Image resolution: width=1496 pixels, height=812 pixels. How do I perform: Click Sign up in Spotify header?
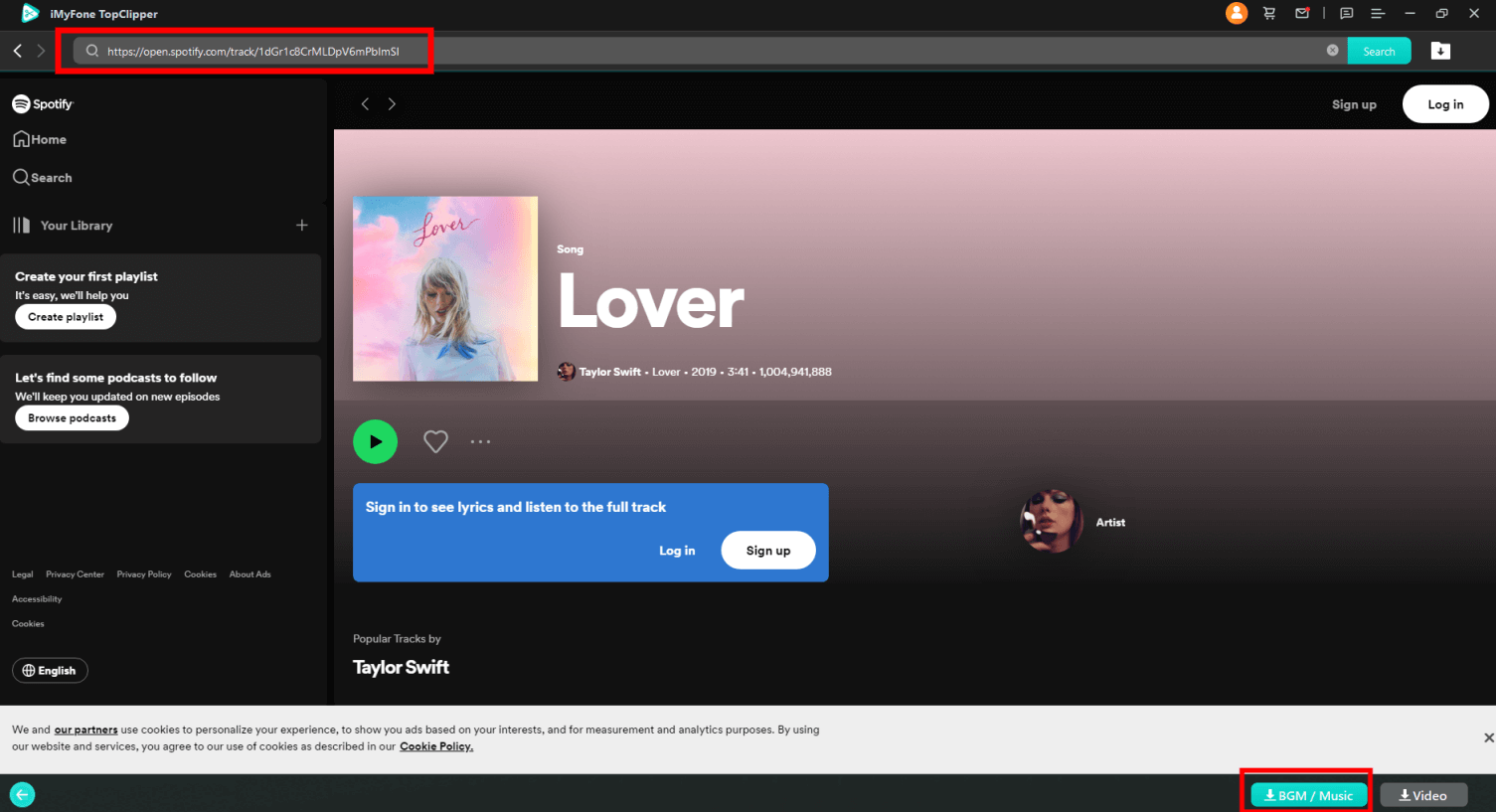(x=1354, y=104)
